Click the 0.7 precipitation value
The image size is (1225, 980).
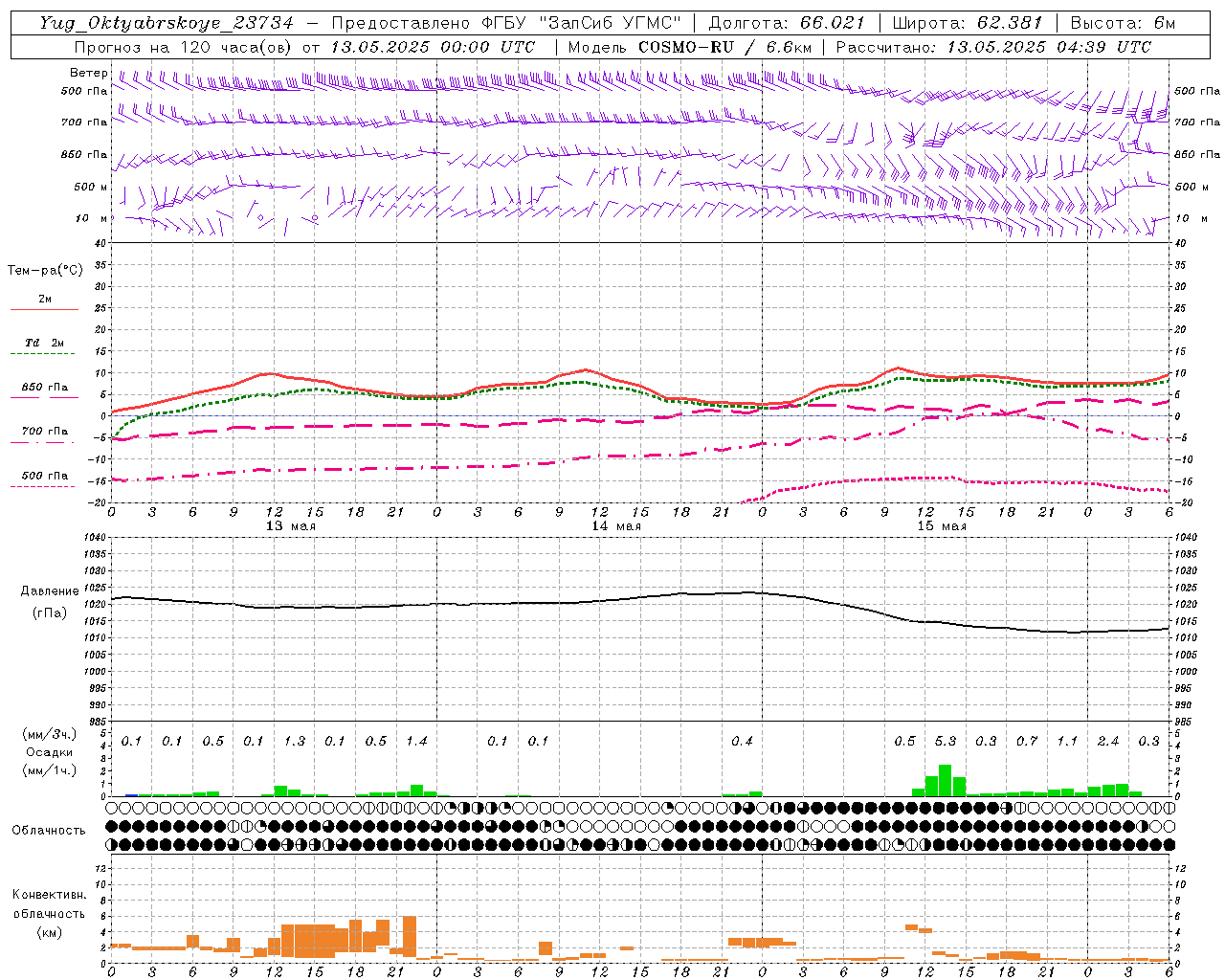pos(1026,741)
